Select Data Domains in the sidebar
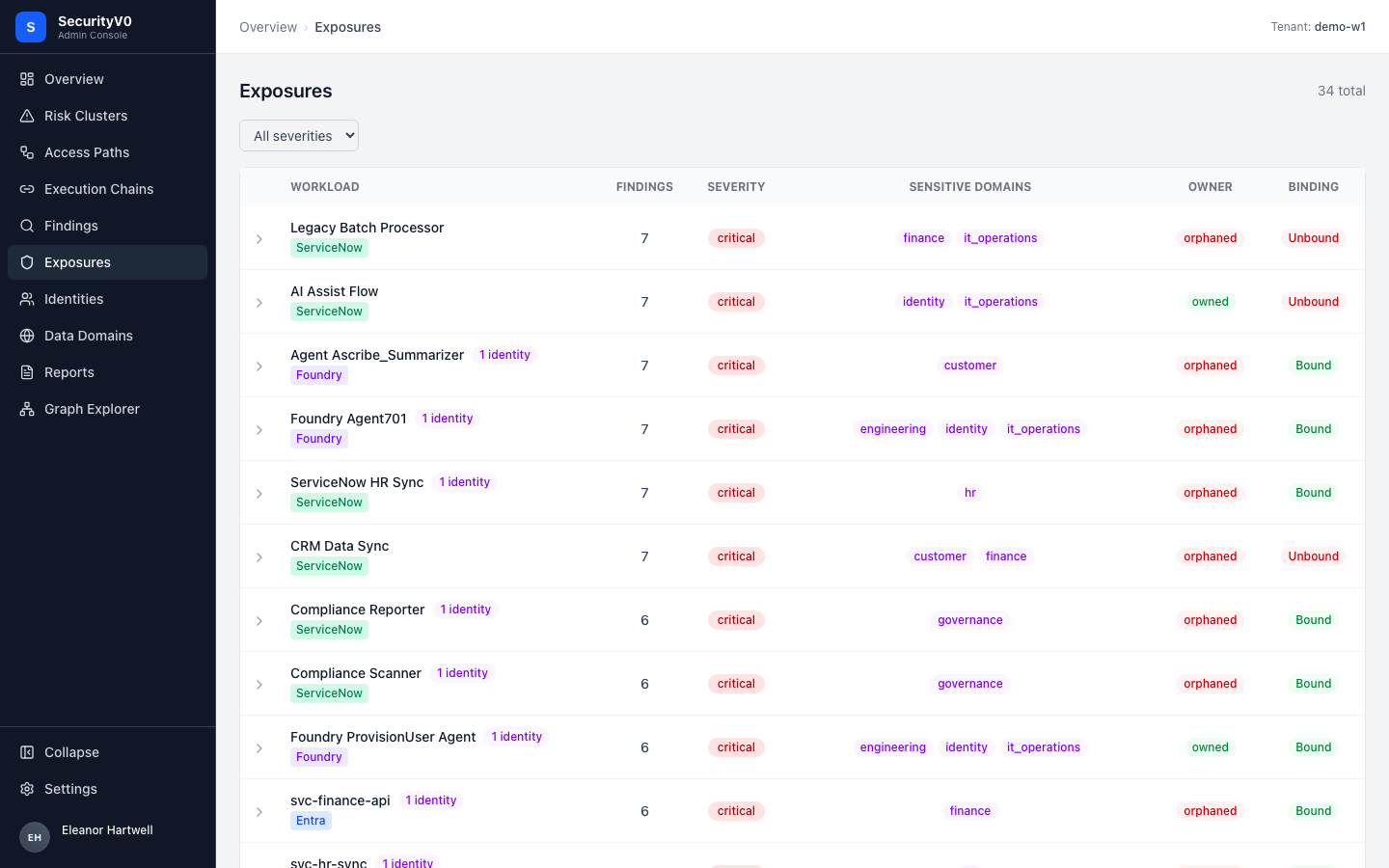 pos(107,336)
